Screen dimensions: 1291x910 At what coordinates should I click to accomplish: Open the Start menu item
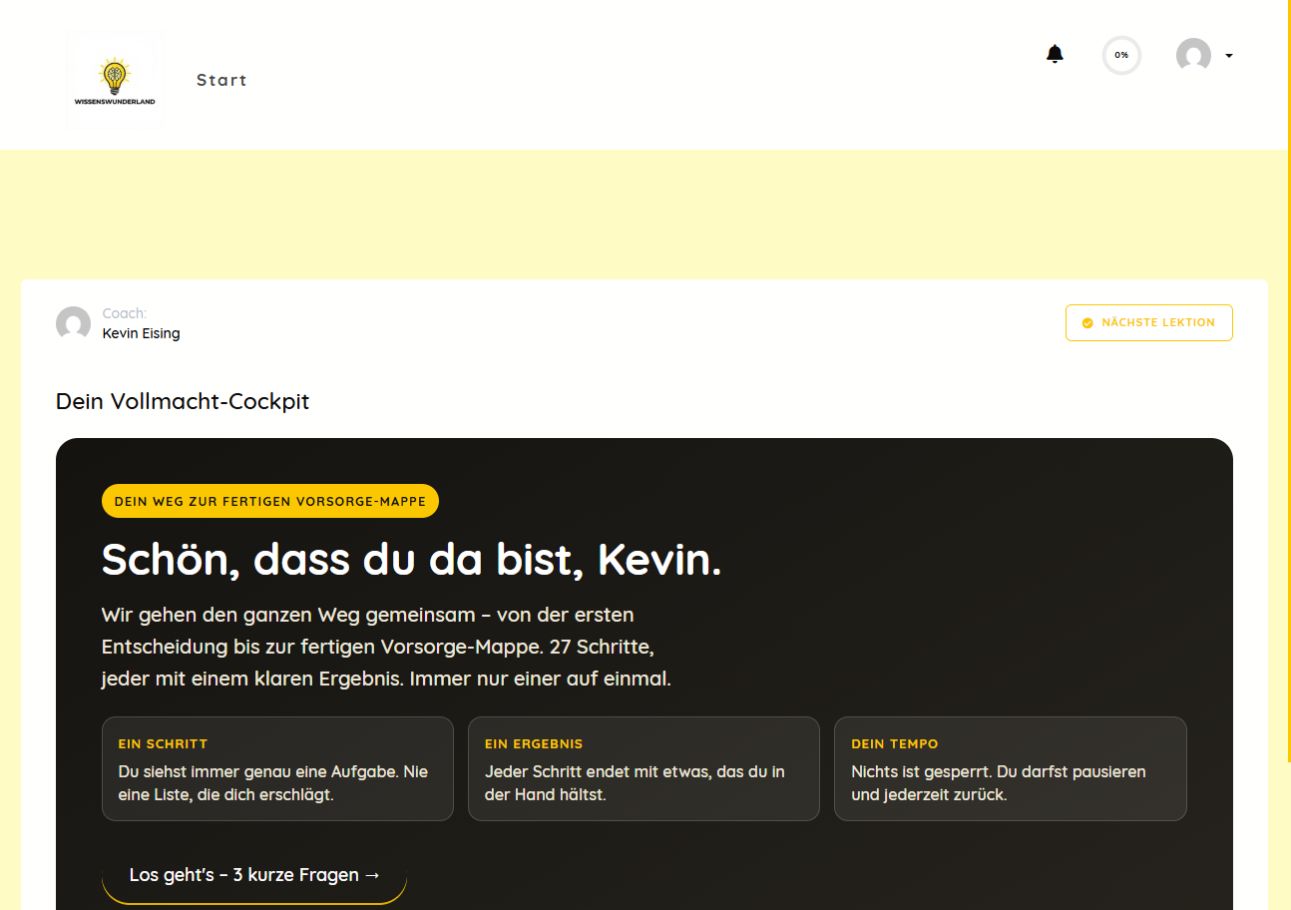click(x=221, y=80)
